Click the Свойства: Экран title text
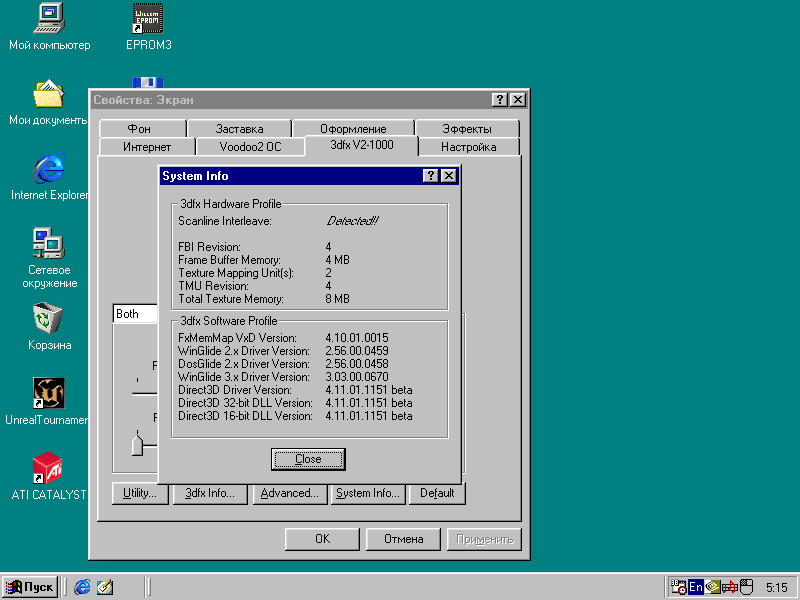 (x=143, y=100)
